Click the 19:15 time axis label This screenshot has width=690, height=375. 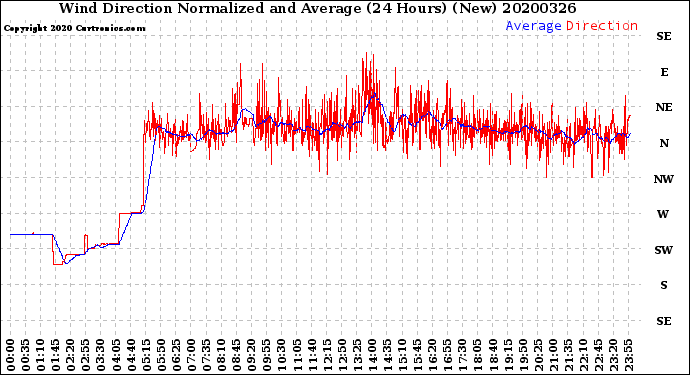point(508,355)
